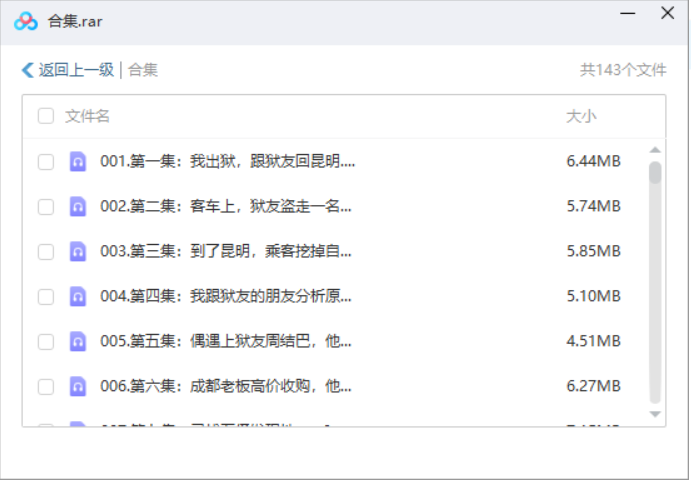
Task: Open file 002.第二集：客车上，狱友盗走一名
Action: [226, 206]
